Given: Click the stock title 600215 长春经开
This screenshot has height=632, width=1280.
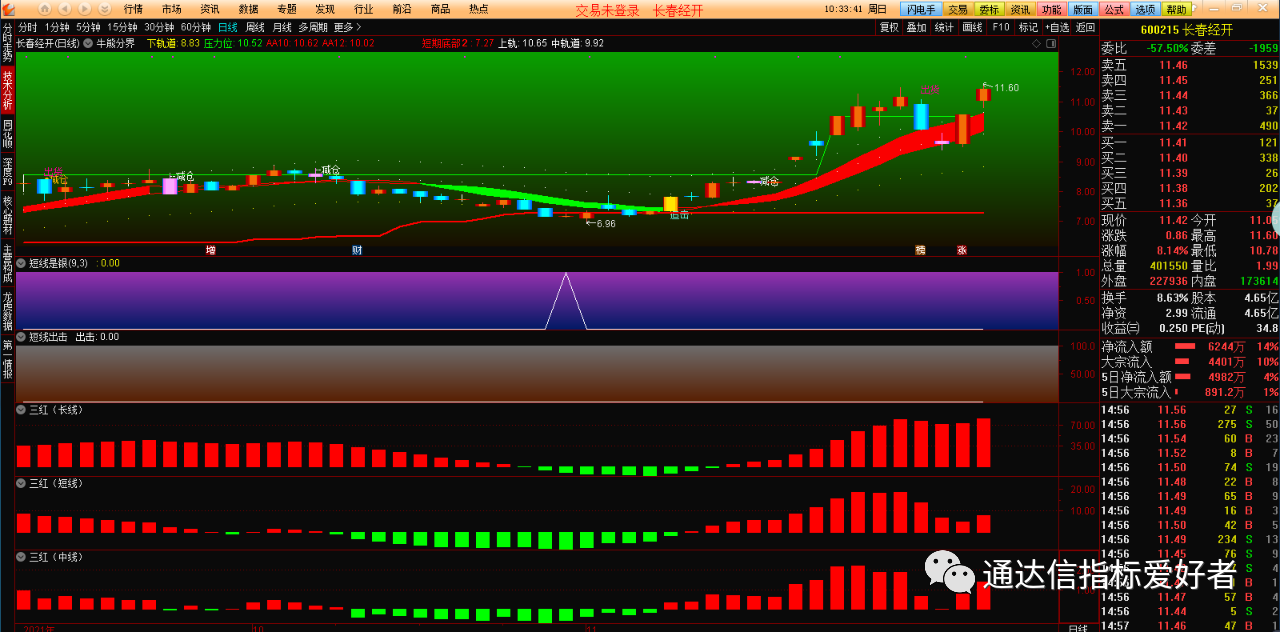Looking at the screenshot, I should [1186, 30].
